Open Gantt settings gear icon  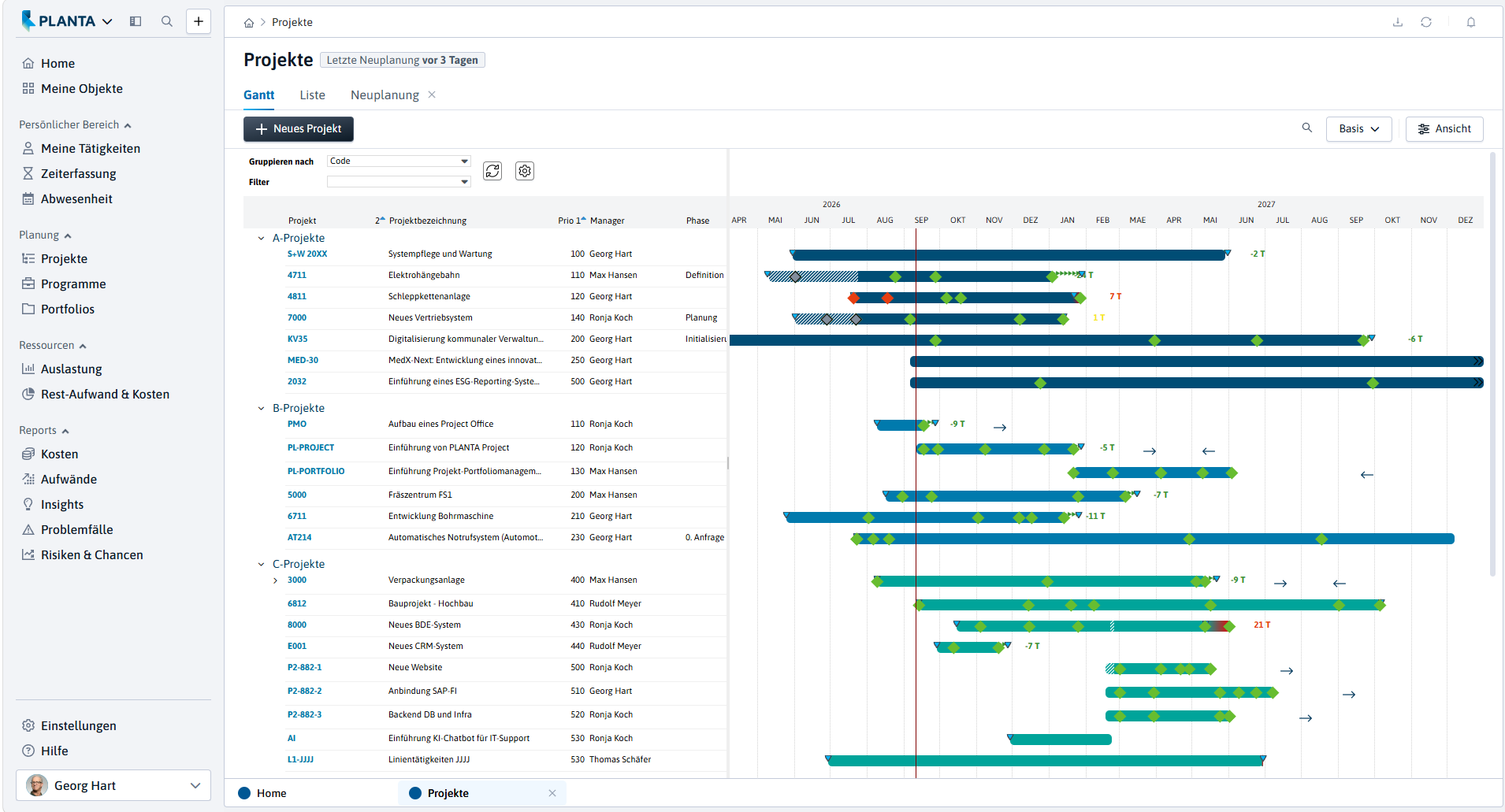point(525,171)
